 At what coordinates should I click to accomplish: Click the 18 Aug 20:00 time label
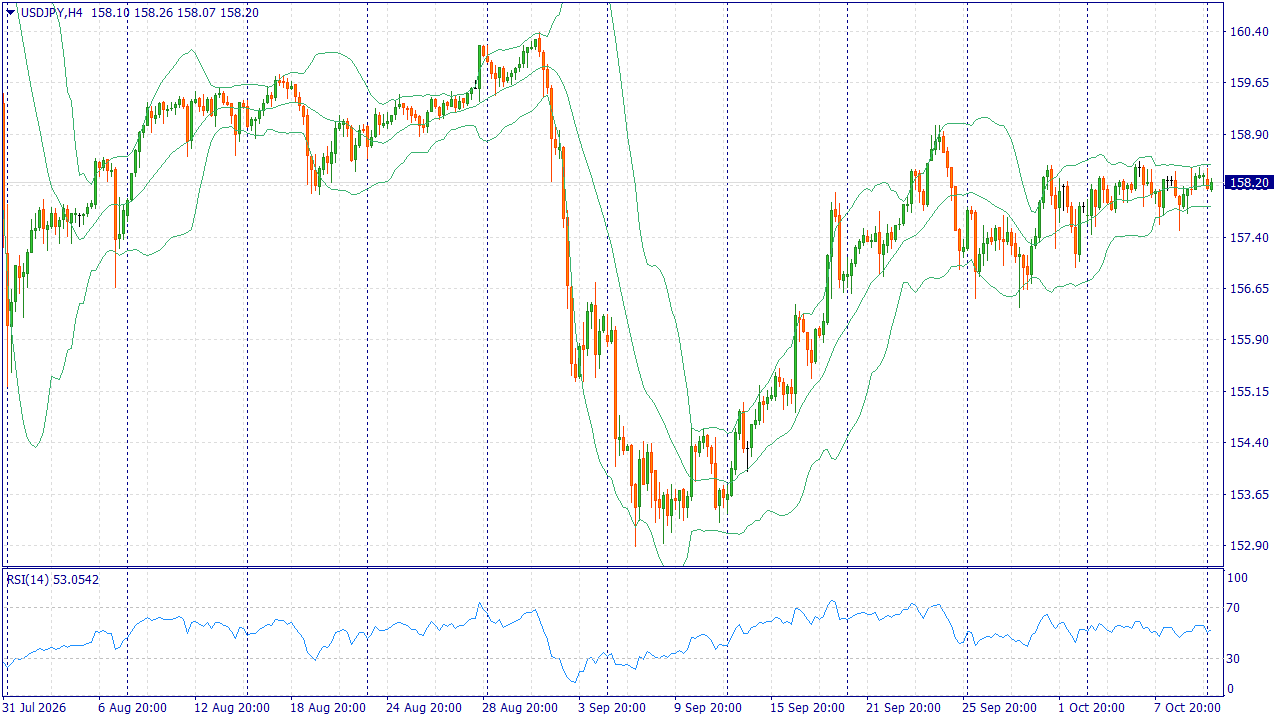coord(328,708)
